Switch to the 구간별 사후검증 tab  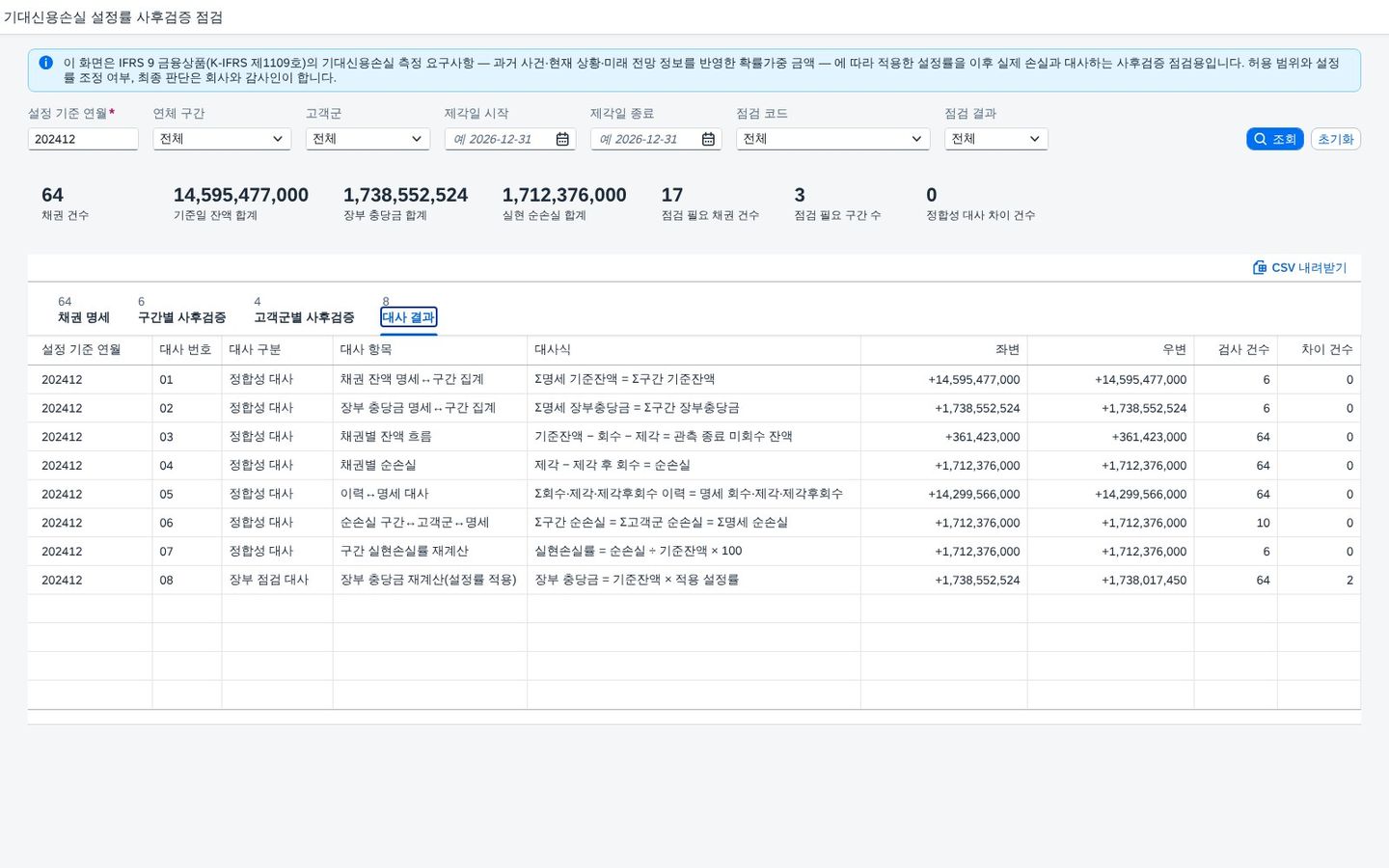coord(181,317)
